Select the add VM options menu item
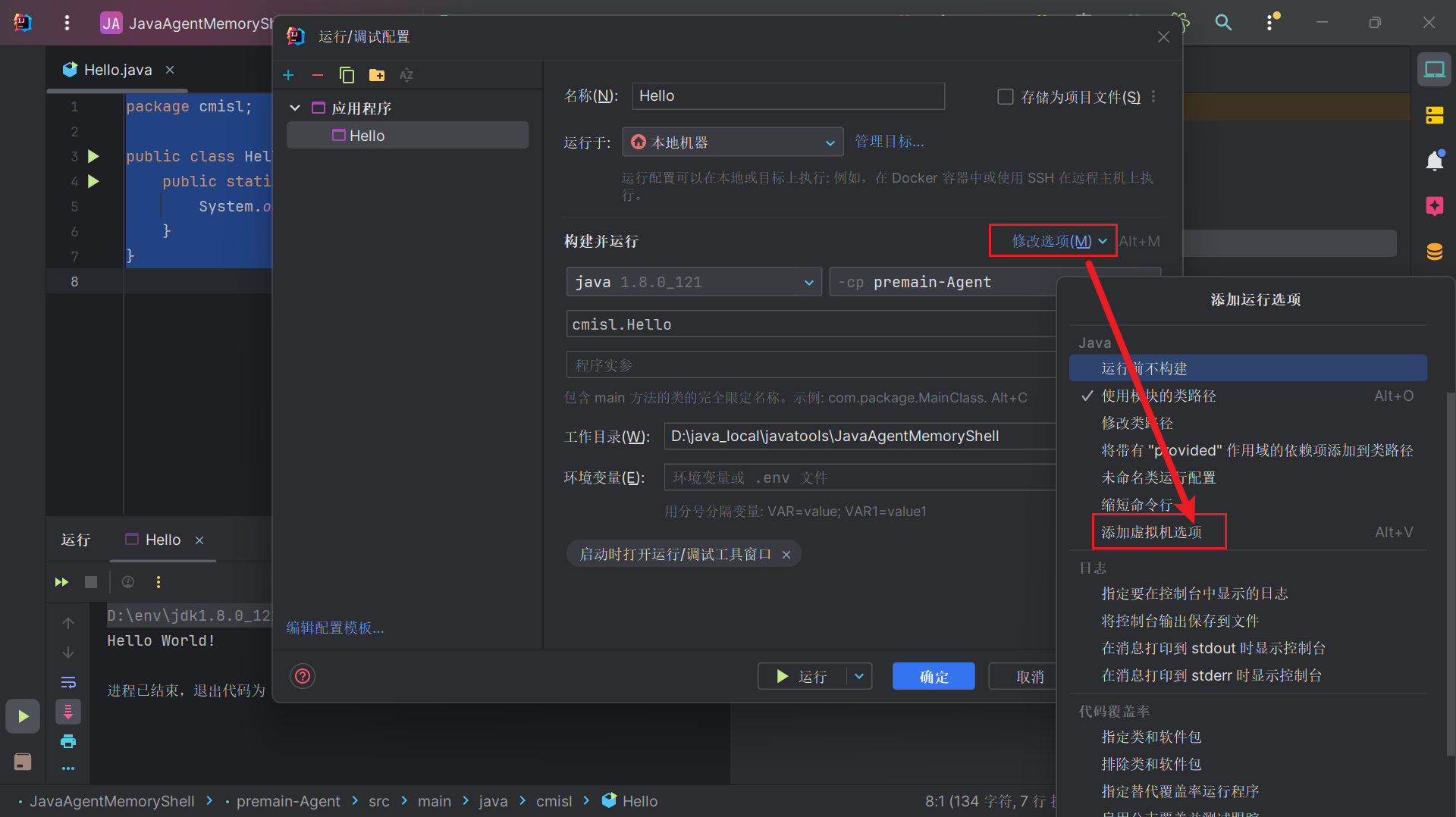This screenshot has height=817, width=1456. [x=1248, y=532]
